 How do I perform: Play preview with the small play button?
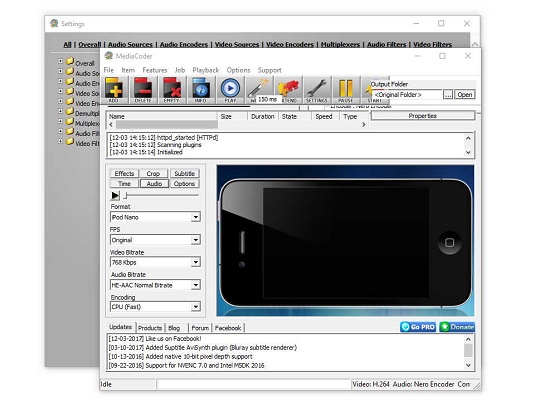115,195
